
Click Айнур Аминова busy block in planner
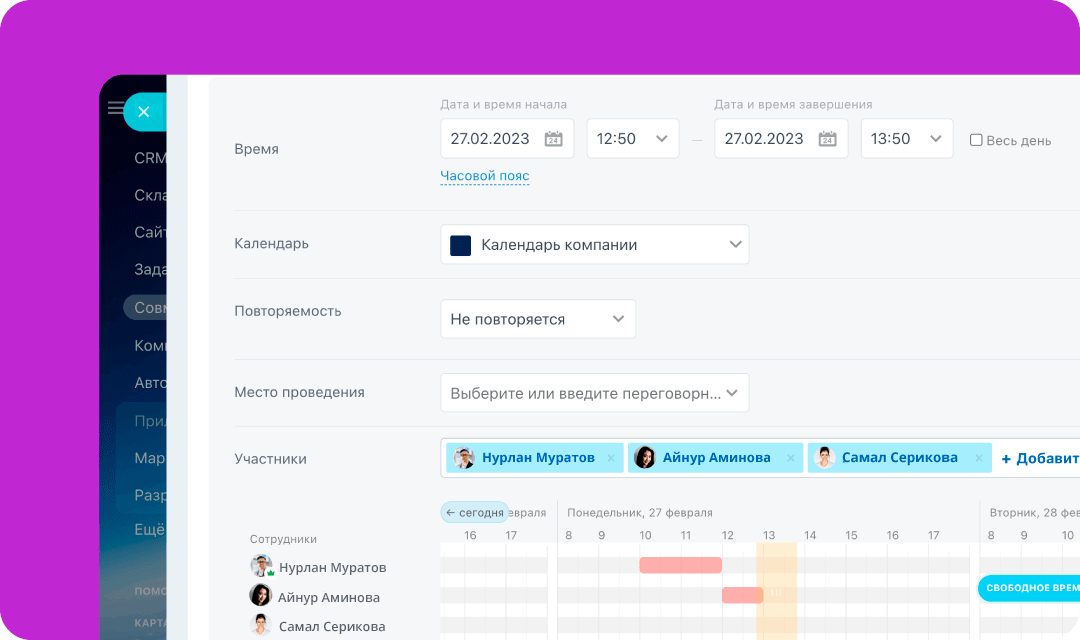[x=742, y=595]
